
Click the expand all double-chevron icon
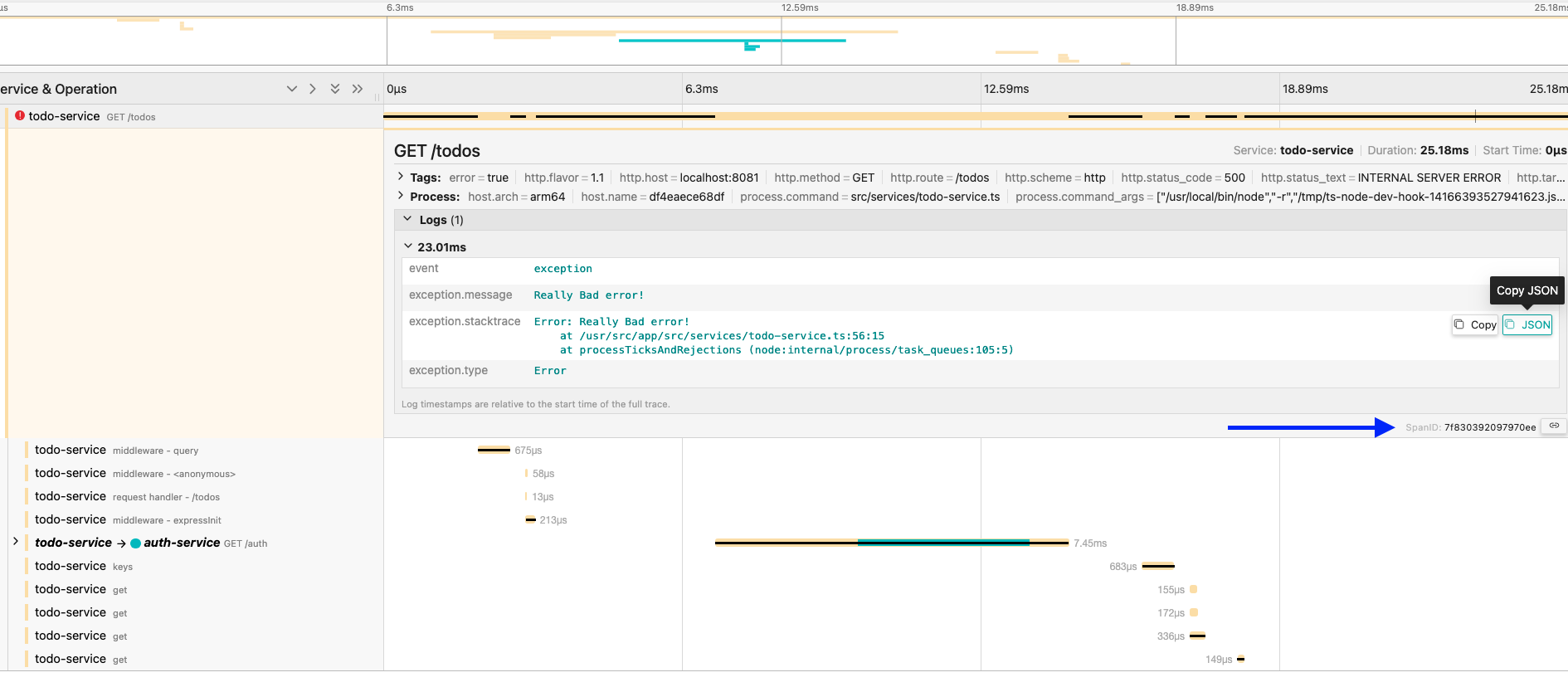coord(335,89)
